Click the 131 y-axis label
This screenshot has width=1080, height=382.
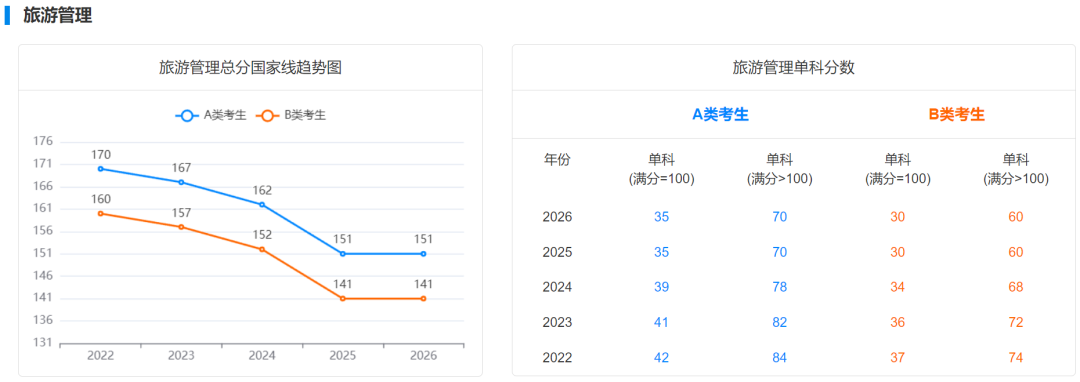pyautogui.click(x=43, y=343)
